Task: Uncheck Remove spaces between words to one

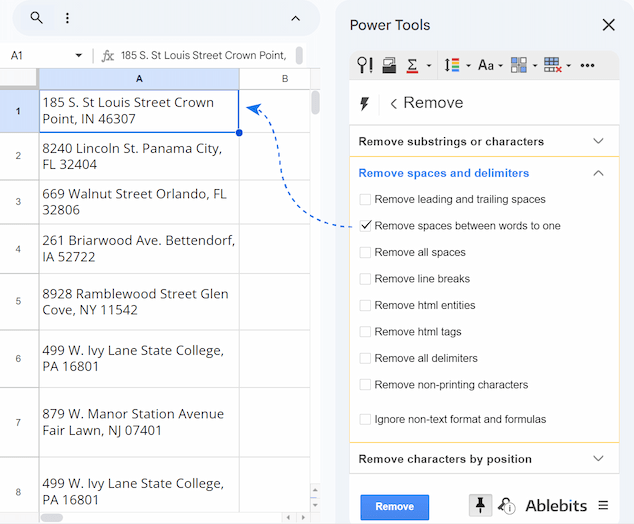Action: pos(365,226)
